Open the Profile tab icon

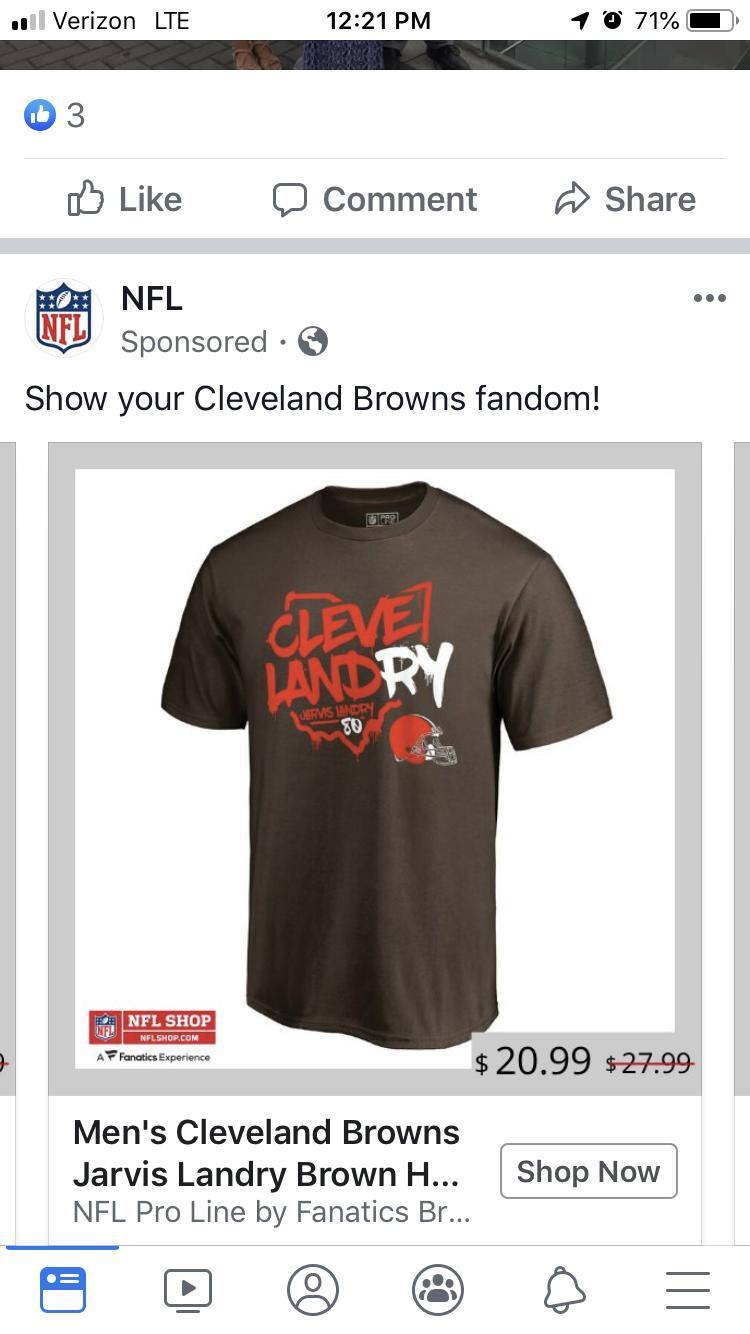click(x=313, y=1290)
